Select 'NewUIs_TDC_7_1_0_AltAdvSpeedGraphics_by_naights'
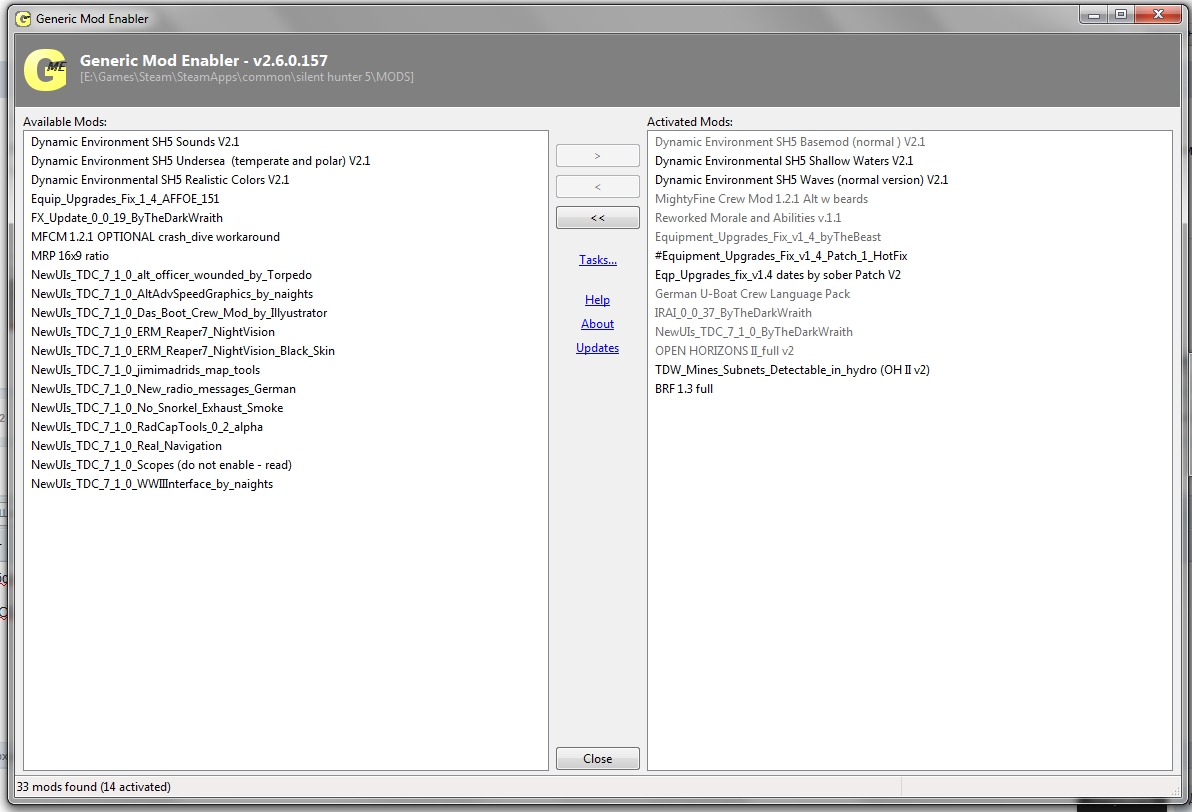 pos(173,294)
